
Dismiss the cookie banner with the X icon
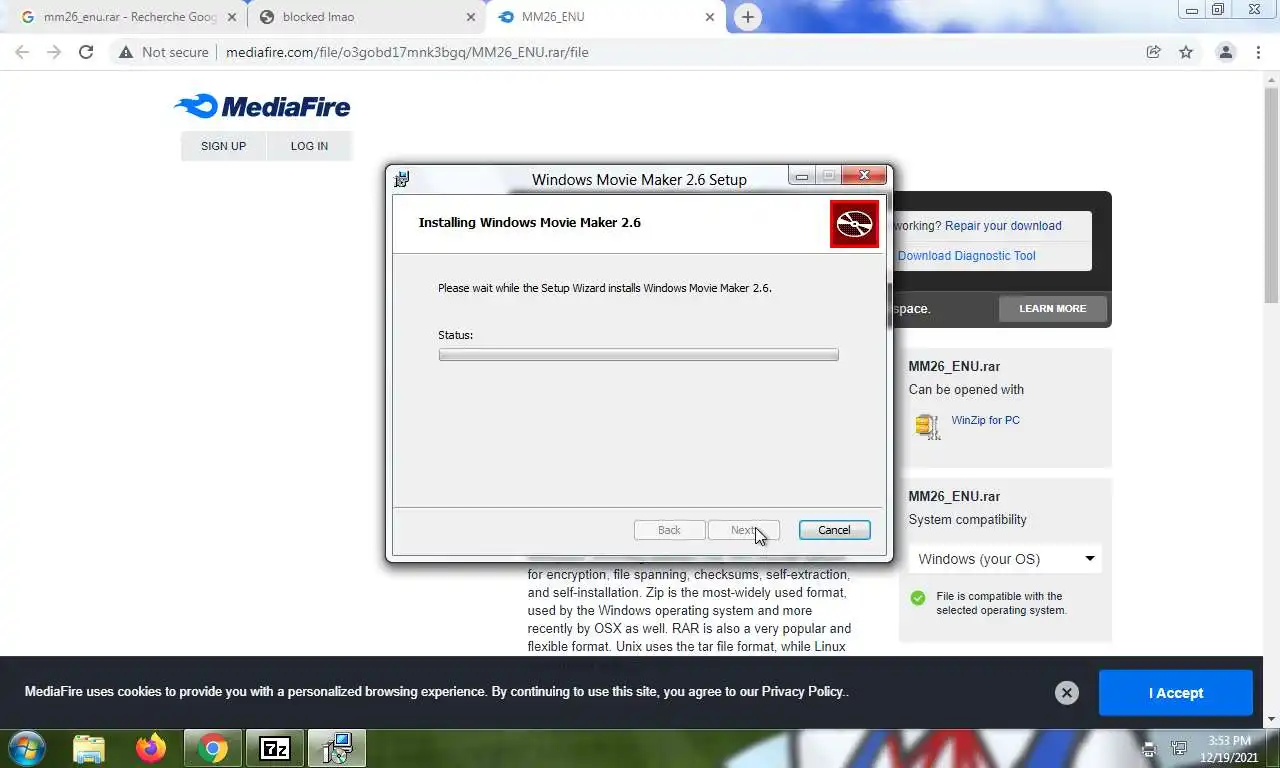tap(1067, 693)
